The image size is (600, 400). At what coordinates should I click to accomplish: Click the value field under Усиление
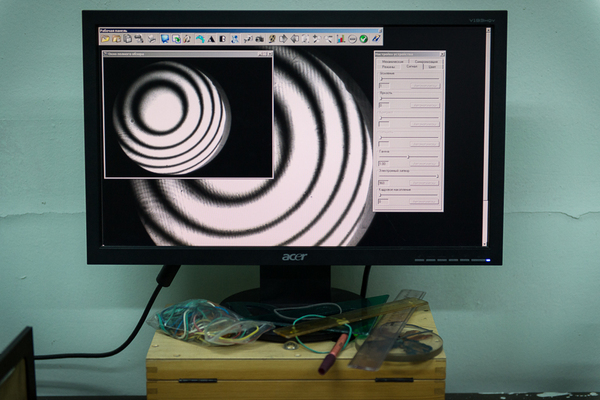383,86
